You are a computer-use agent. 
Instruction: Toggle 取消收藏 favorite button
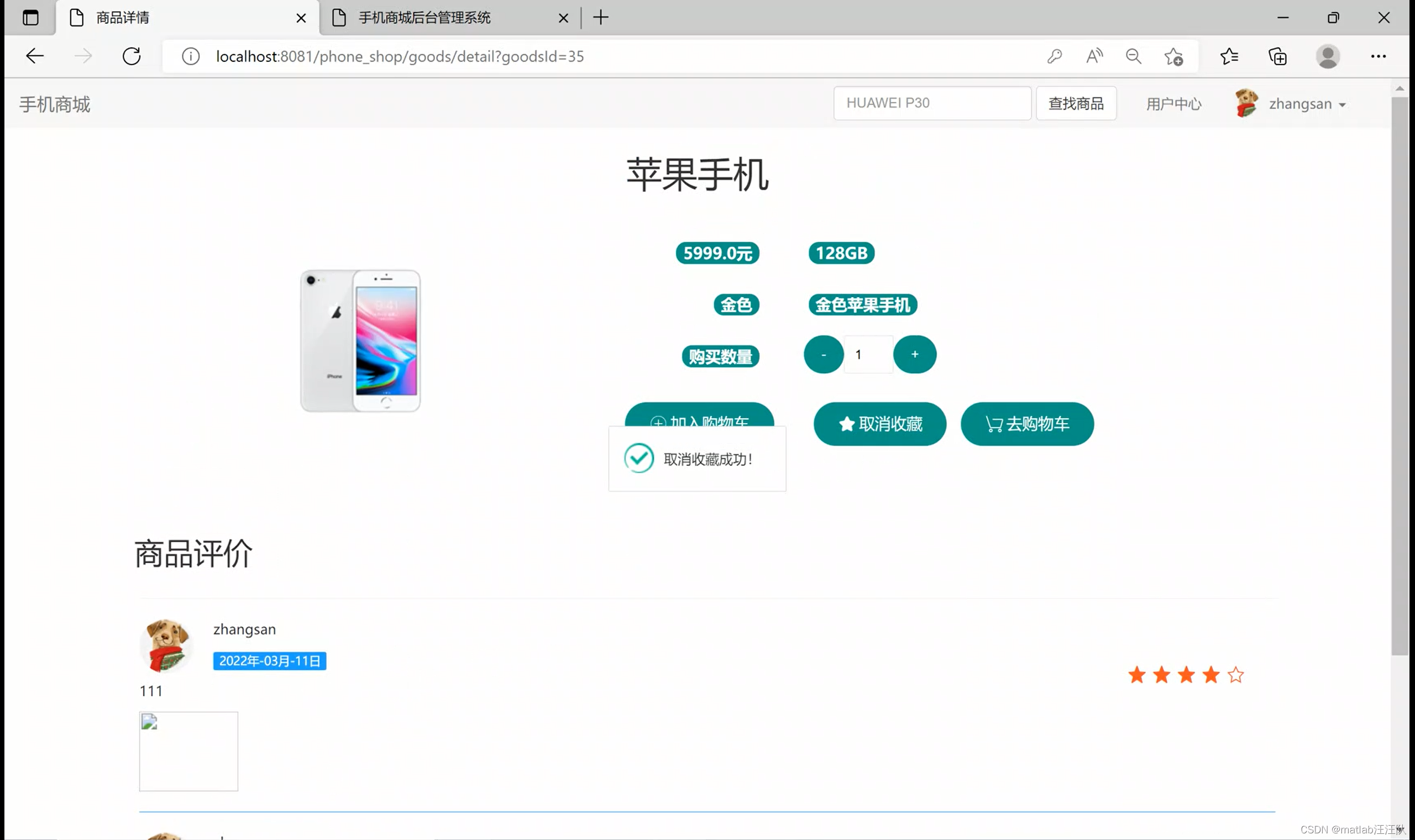(879, 424)
